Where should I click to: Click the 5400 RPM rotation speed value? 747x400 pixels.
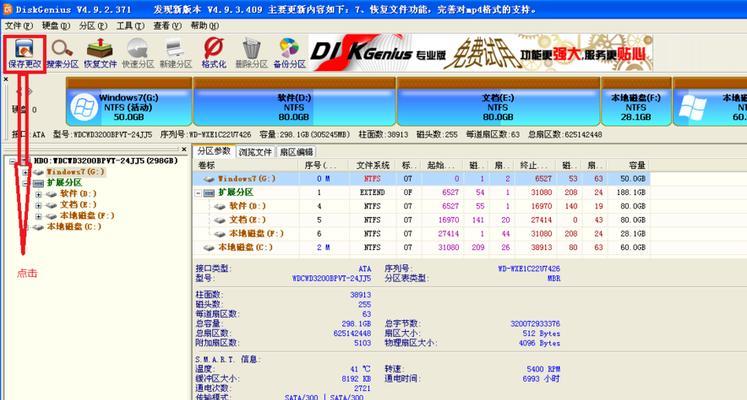[x=543, y=369]
